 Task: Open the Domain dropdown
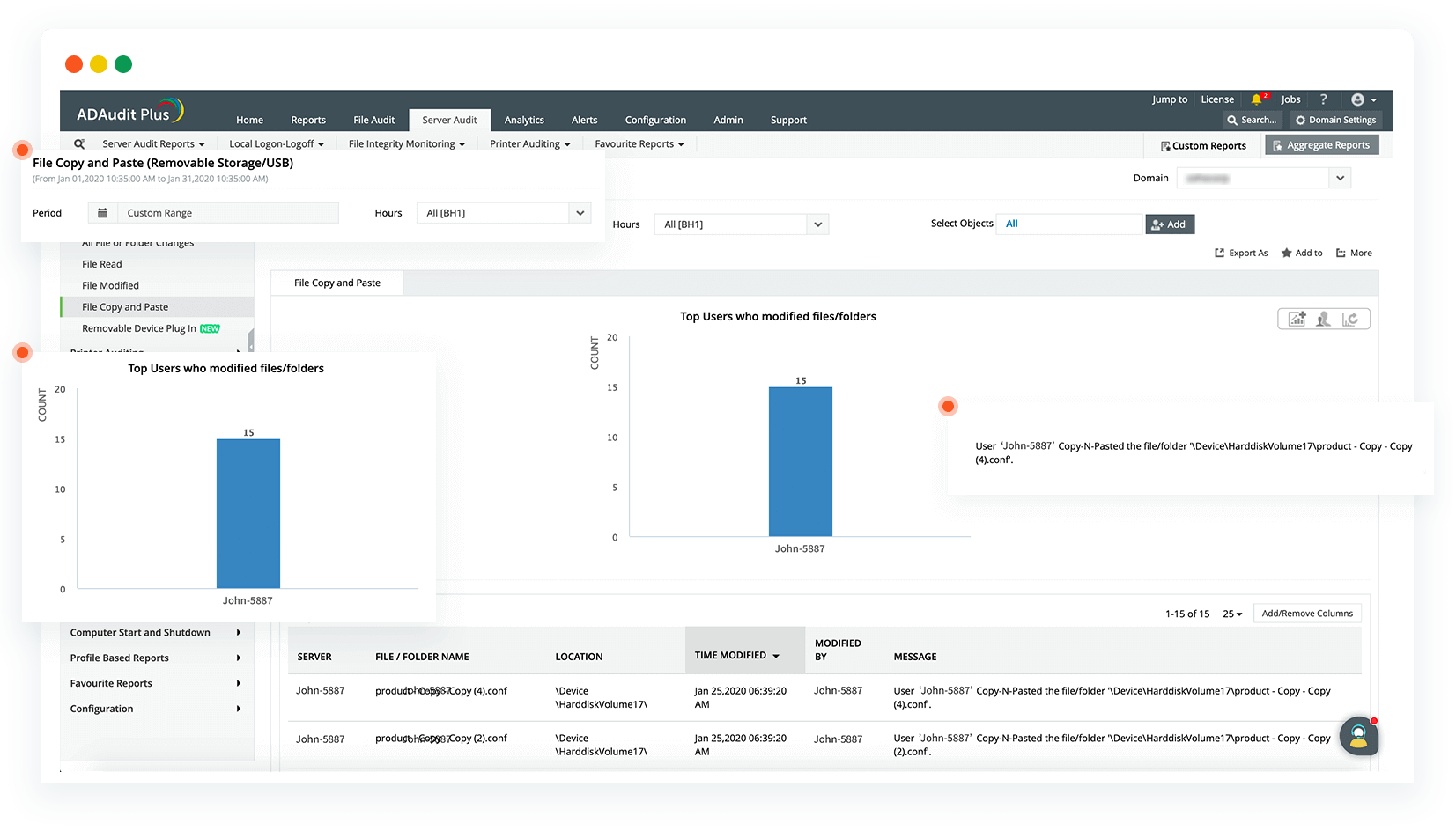[x=1263, y=178]
